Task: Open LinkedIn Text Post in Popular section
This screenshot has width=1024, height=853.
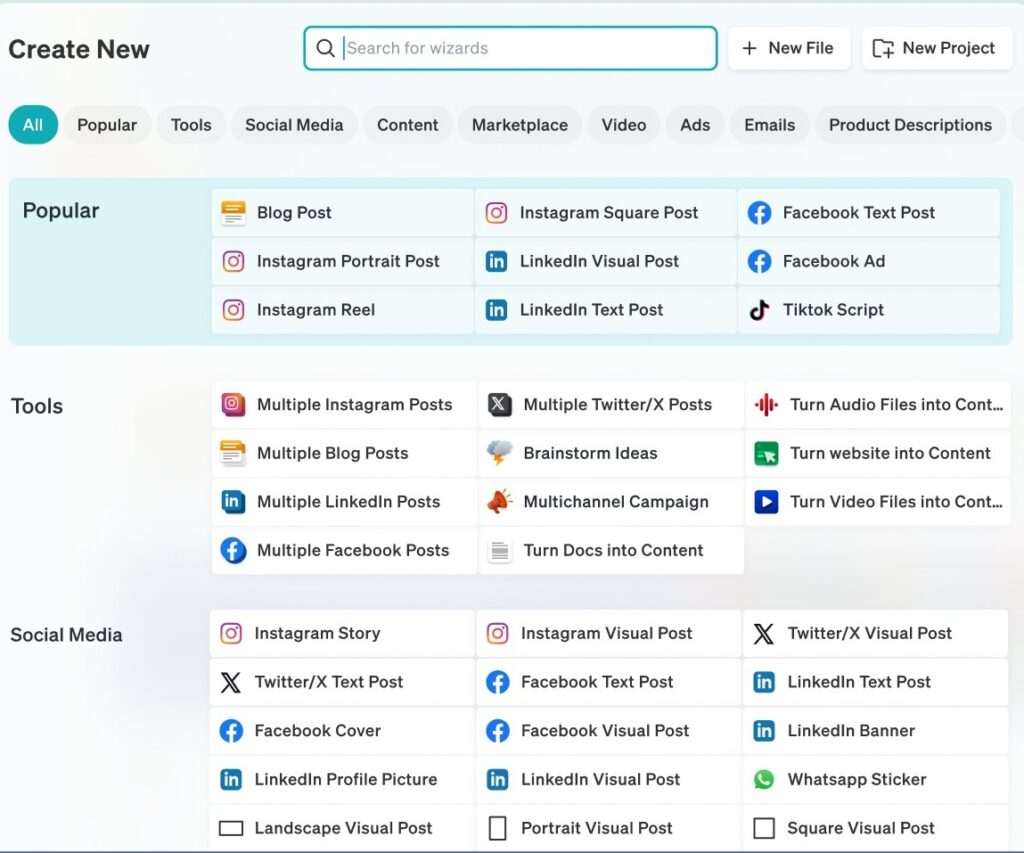Action: coord(606,310)
